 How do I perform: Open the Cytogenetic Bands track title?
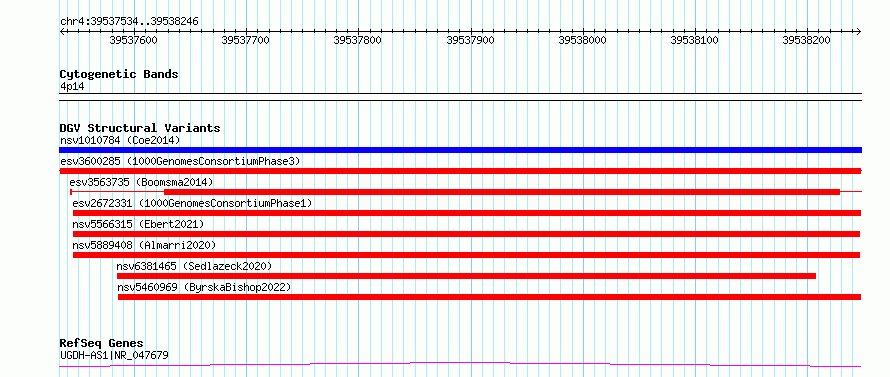pyautogui.click(x=119, y=74)
